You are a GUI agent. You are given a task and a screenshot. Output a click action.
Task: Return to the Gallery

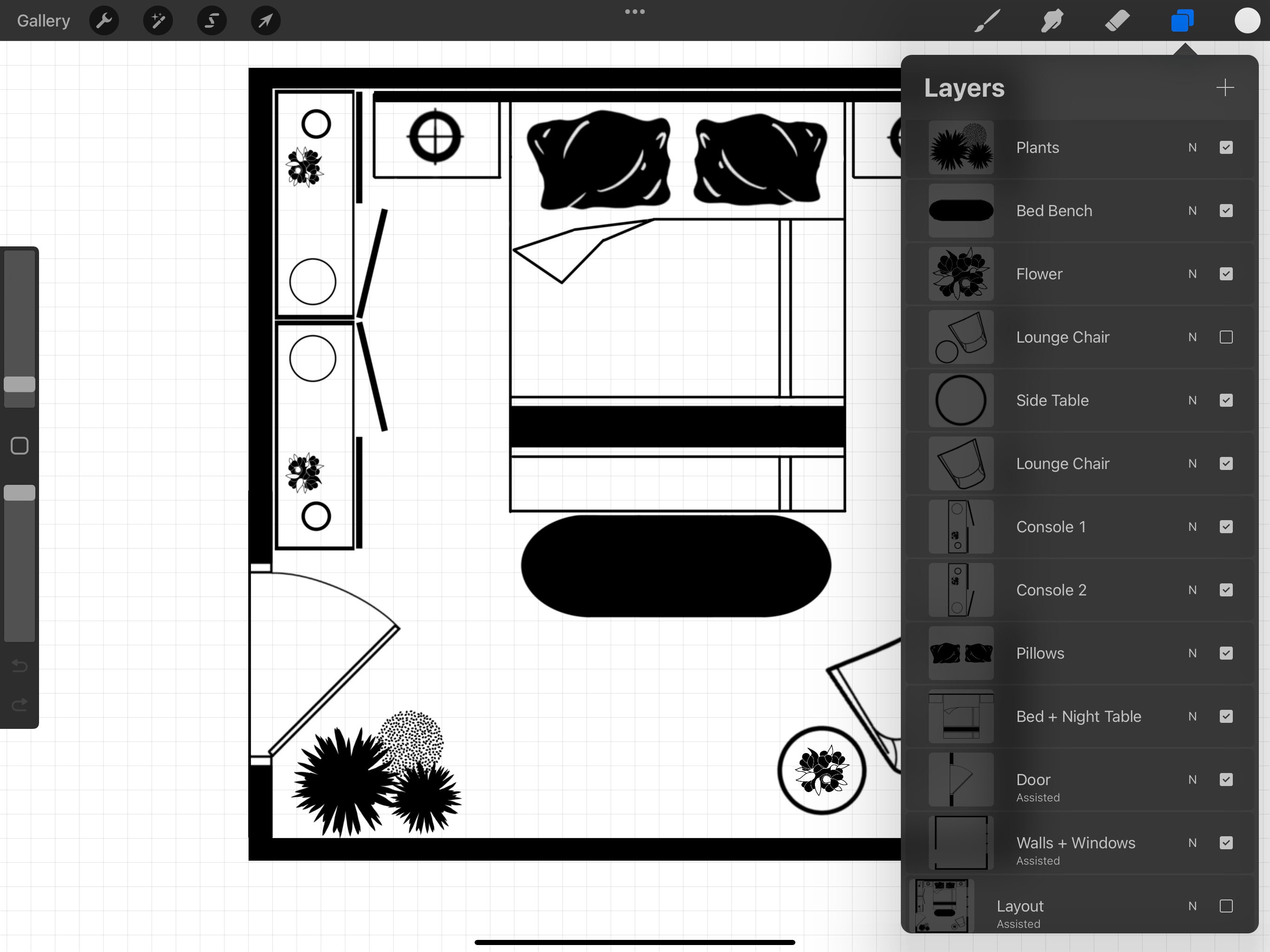(43, 20)
